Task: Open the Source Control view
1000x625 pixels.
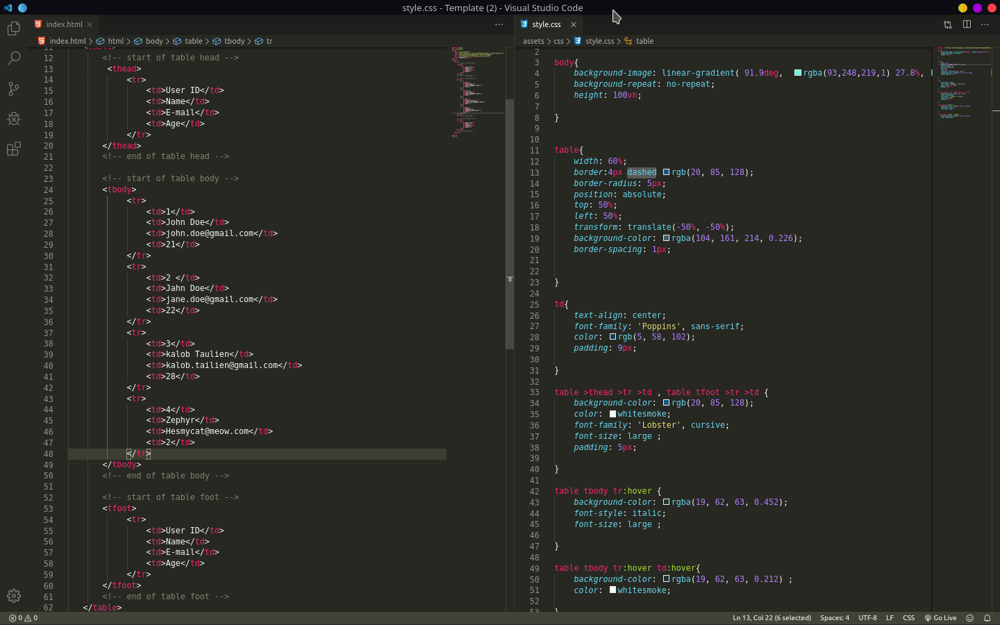Action: coord(14,89)
